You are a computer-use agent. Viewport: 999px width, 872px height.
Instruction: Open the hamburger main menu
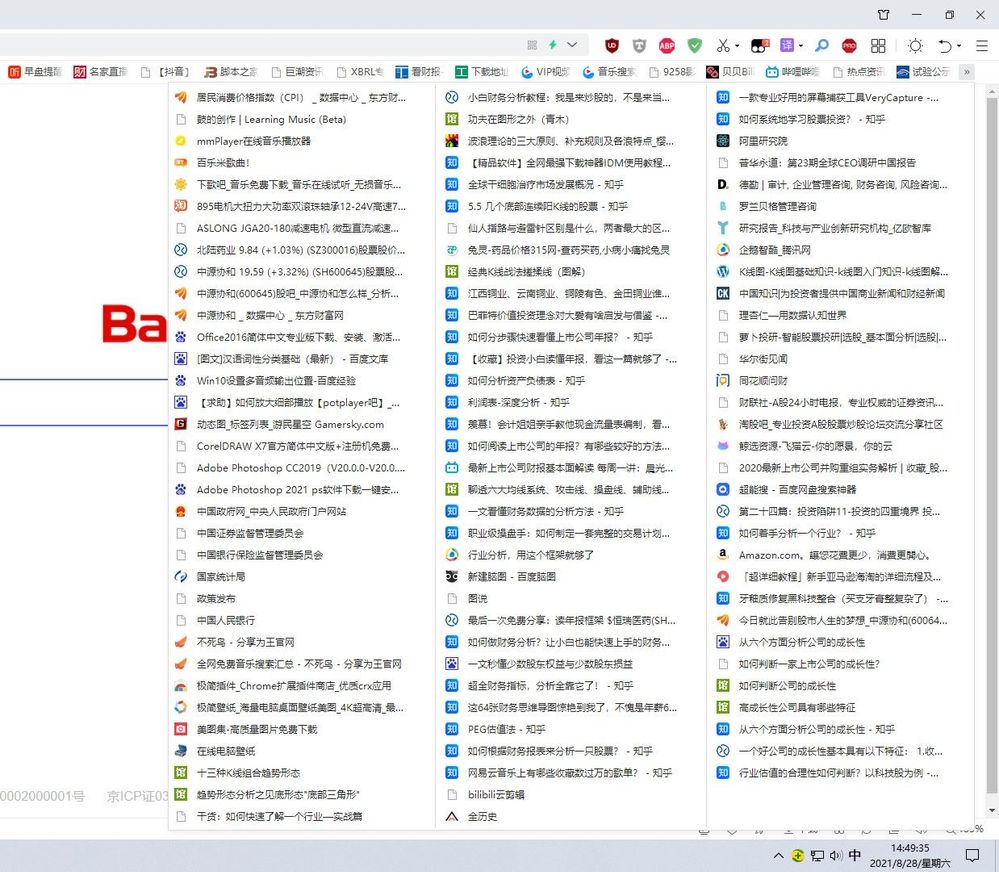(982, 45)
